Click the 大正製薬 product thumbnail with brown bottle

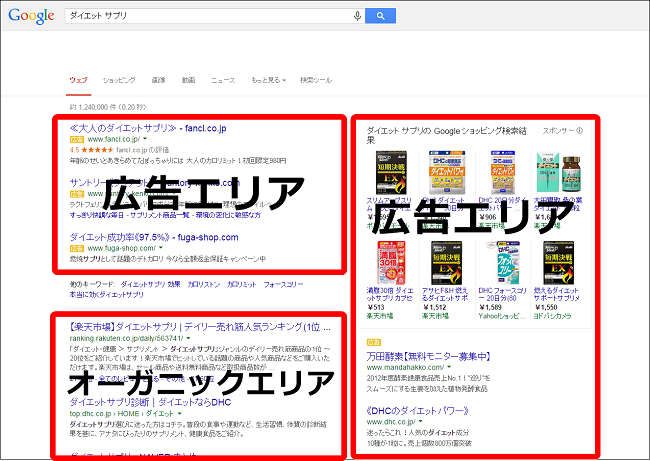(x=558, y=173)
